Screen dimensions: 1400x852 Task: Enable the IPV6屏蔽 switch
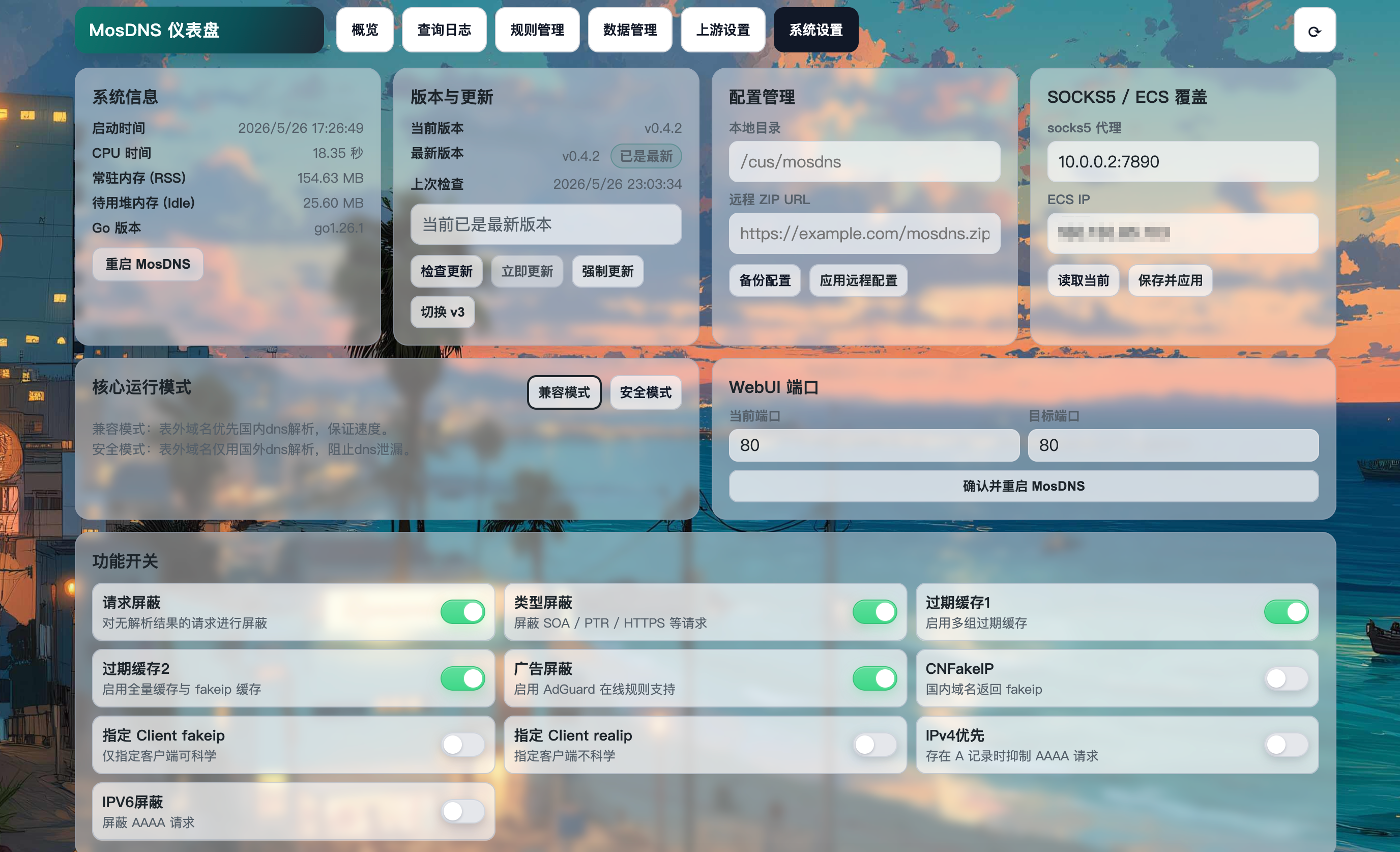(462, 812)
